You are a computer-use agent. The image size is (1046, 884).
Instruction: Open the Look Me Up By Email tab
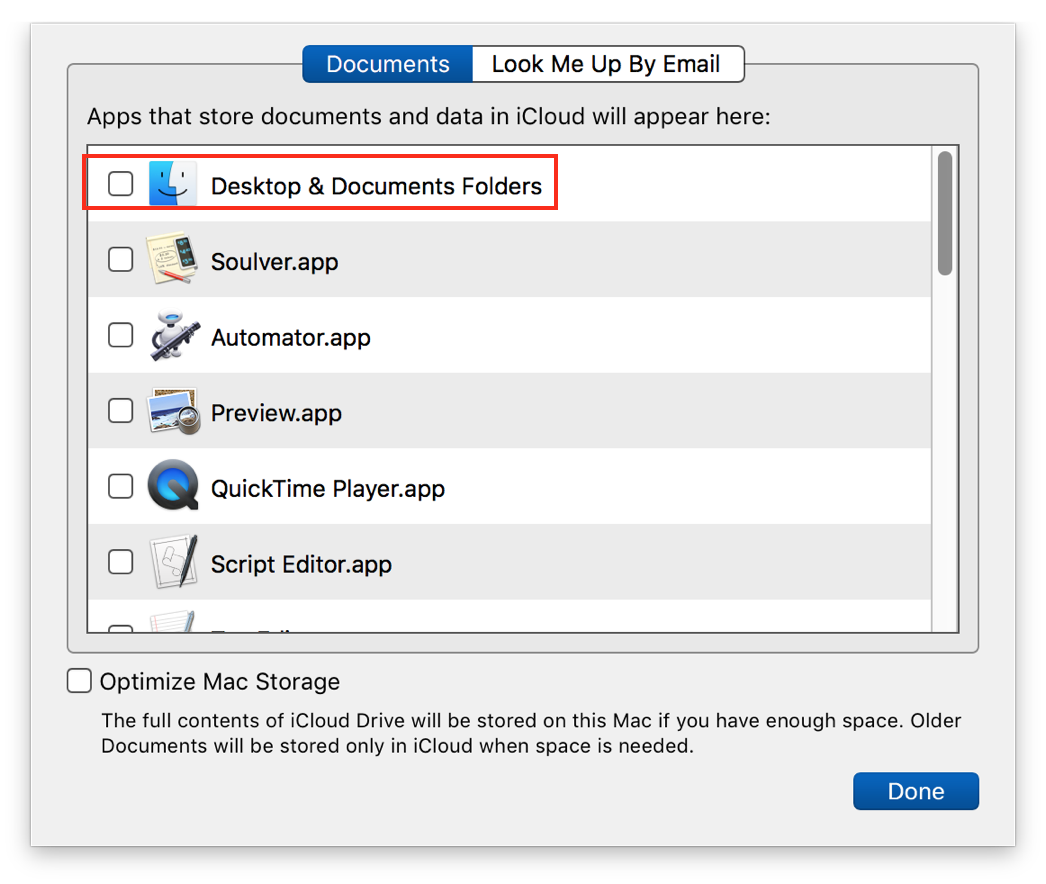point(606,64)
